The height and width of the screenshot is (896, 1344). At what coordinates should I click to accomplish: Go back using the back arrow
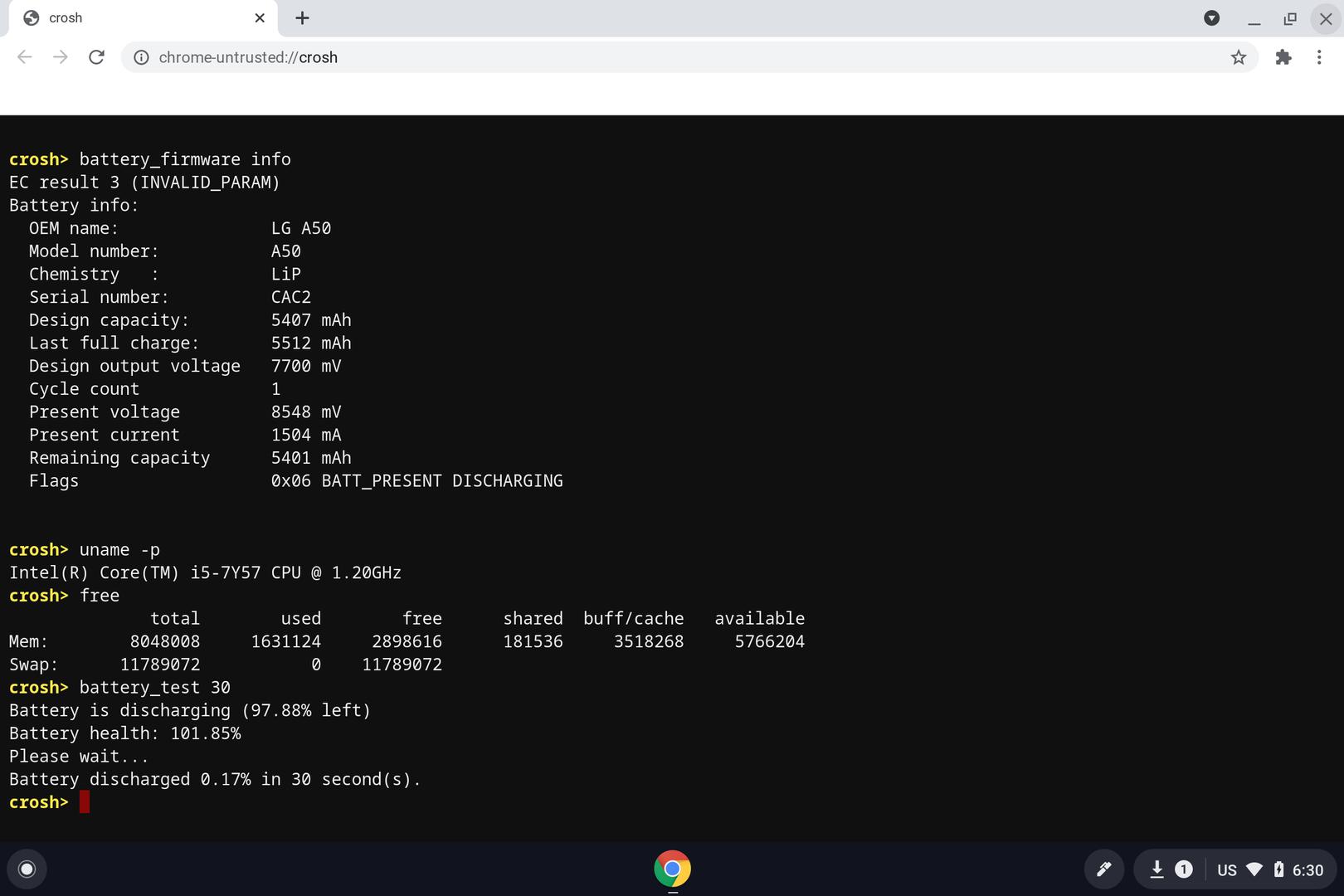pos(25,57)
